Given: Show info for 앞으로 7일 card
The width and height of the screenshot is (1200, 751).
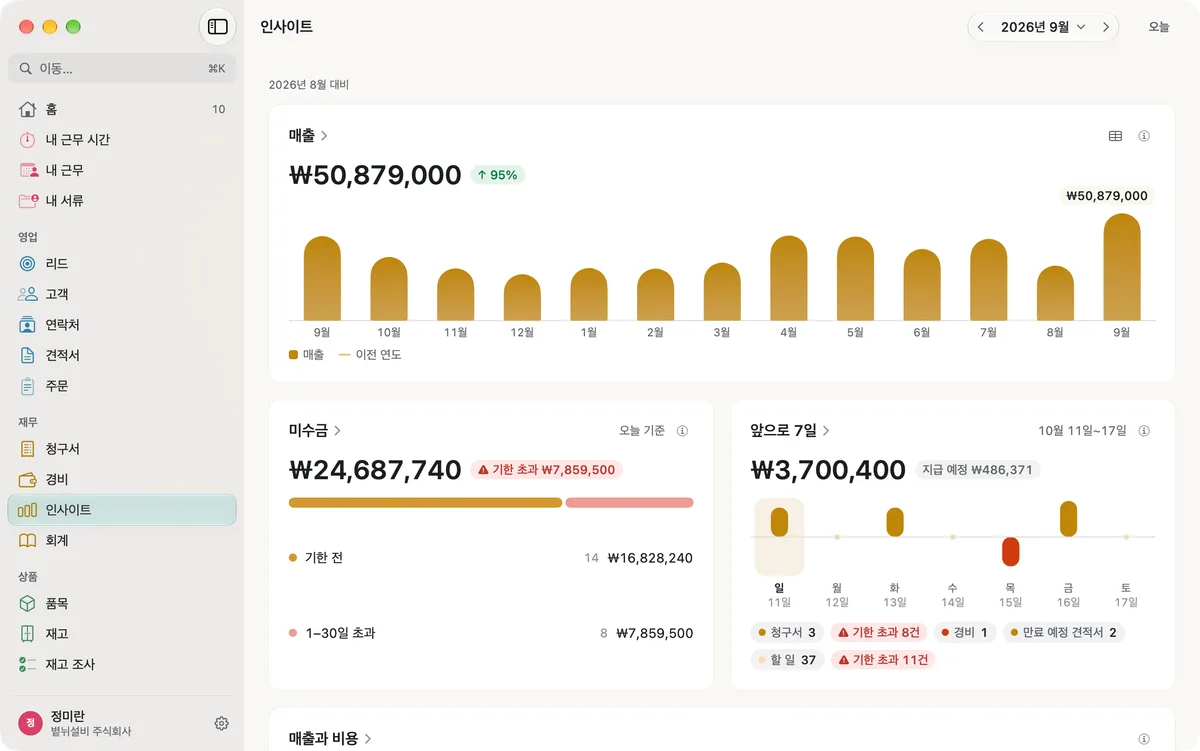Looking at the screenshot, I should tap(1144, 431).
